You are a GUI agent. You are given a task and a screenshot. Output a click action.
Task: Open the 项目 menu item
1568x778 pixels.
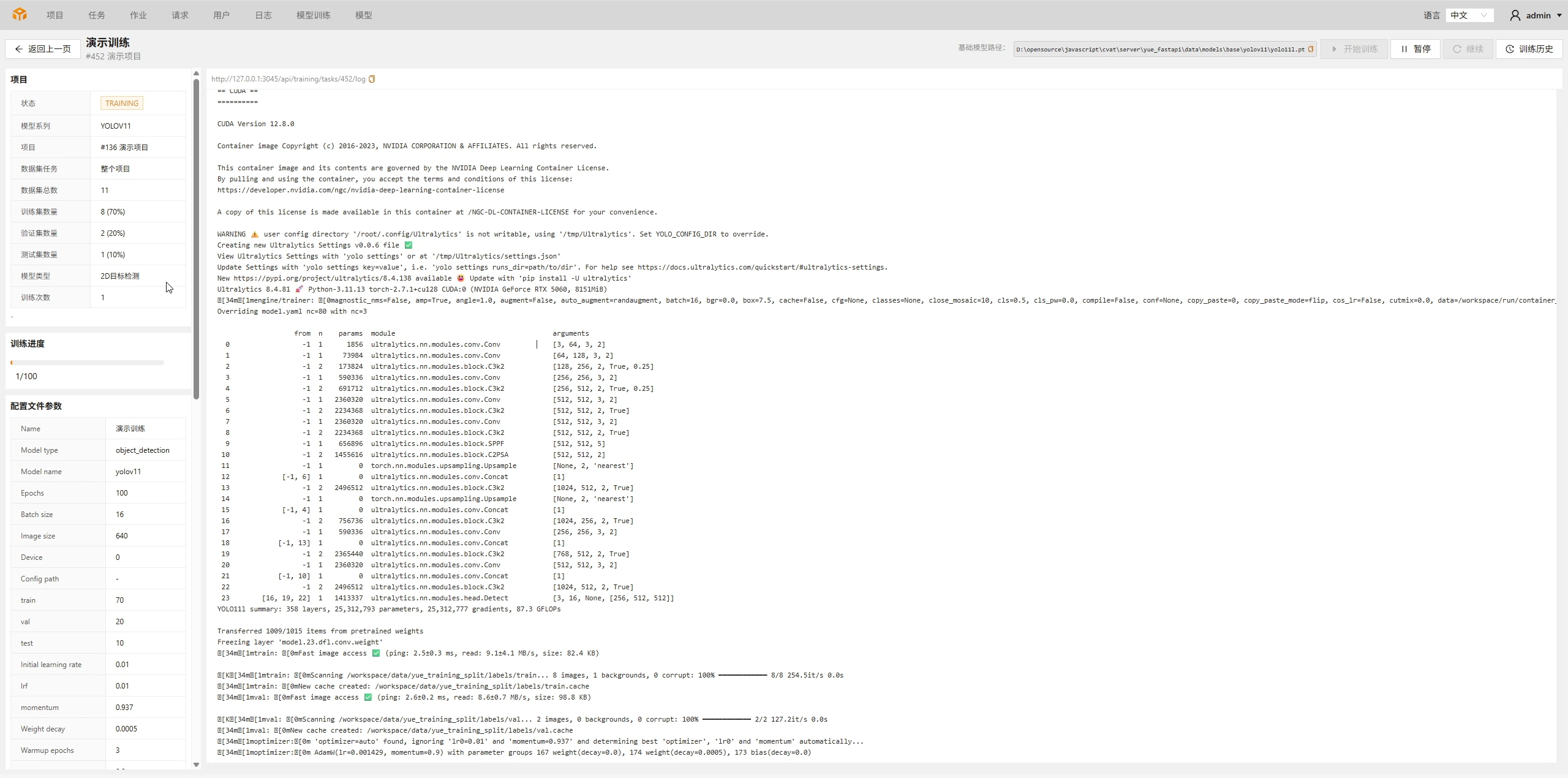click(55, 15)
